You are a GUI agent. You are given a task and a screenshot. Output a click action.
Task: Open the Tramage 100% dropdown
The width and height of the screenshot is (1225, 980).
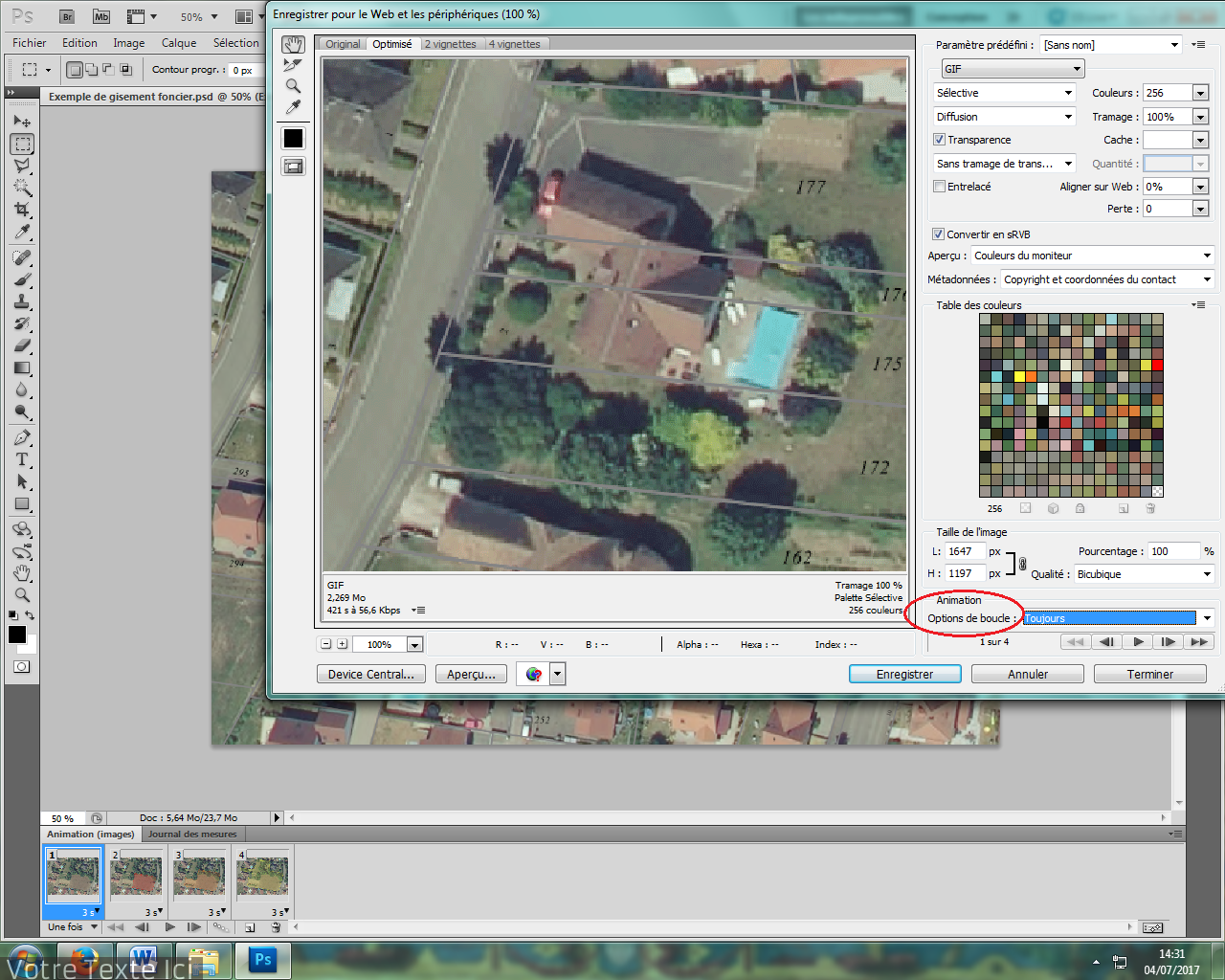pos(1201,117)
